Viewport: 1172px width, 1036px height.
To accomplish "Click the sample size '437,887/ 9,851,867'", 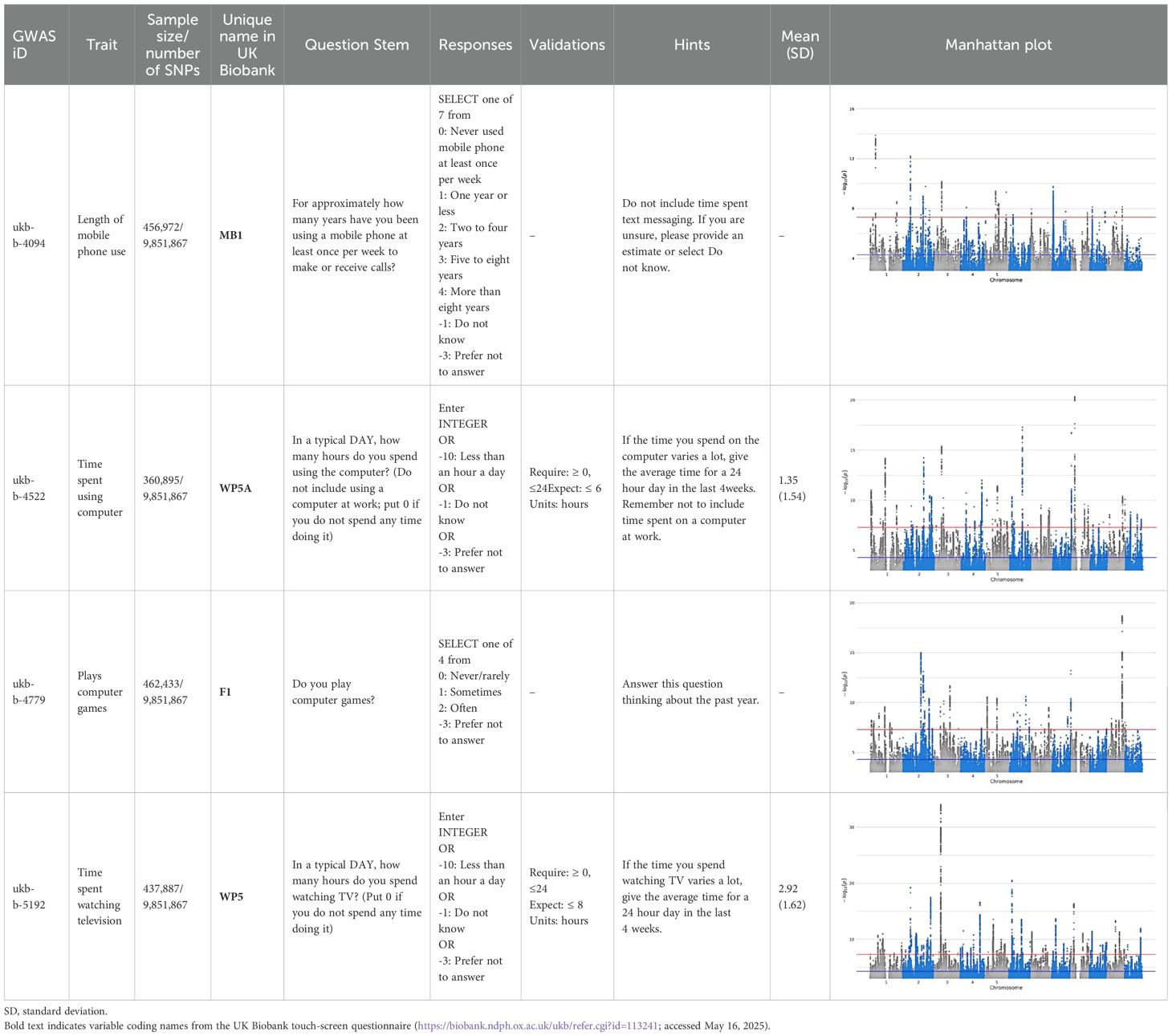I will click(x=165, y=896).
